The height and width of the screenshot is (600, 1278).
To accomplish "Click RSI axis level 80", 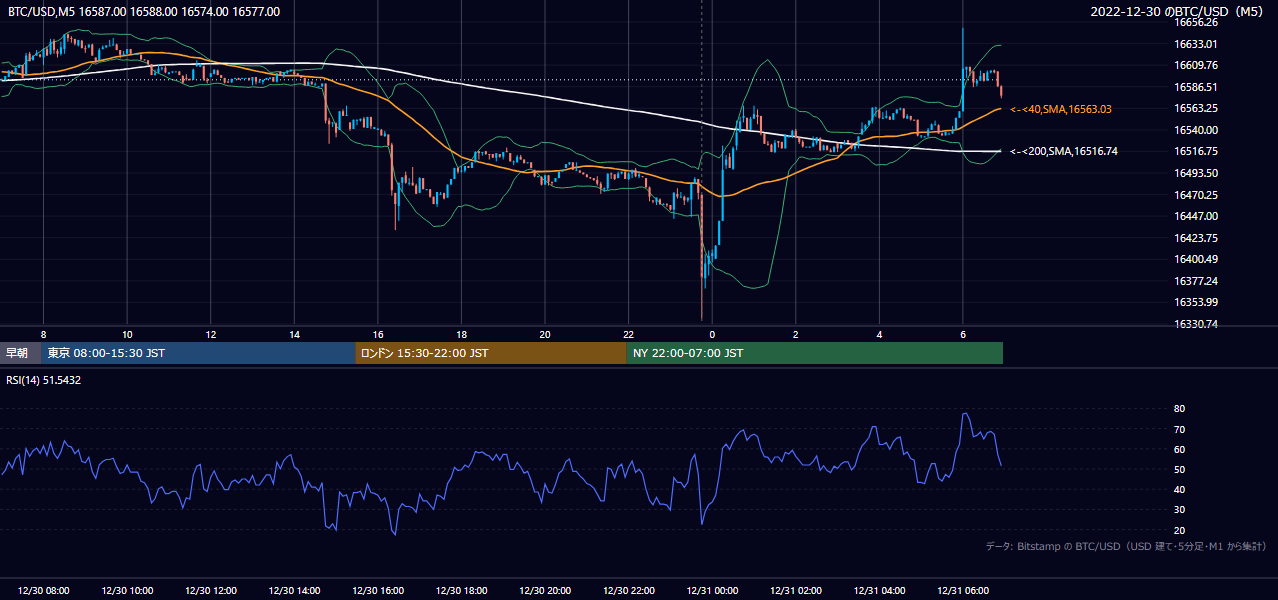I will [1180, 409].
